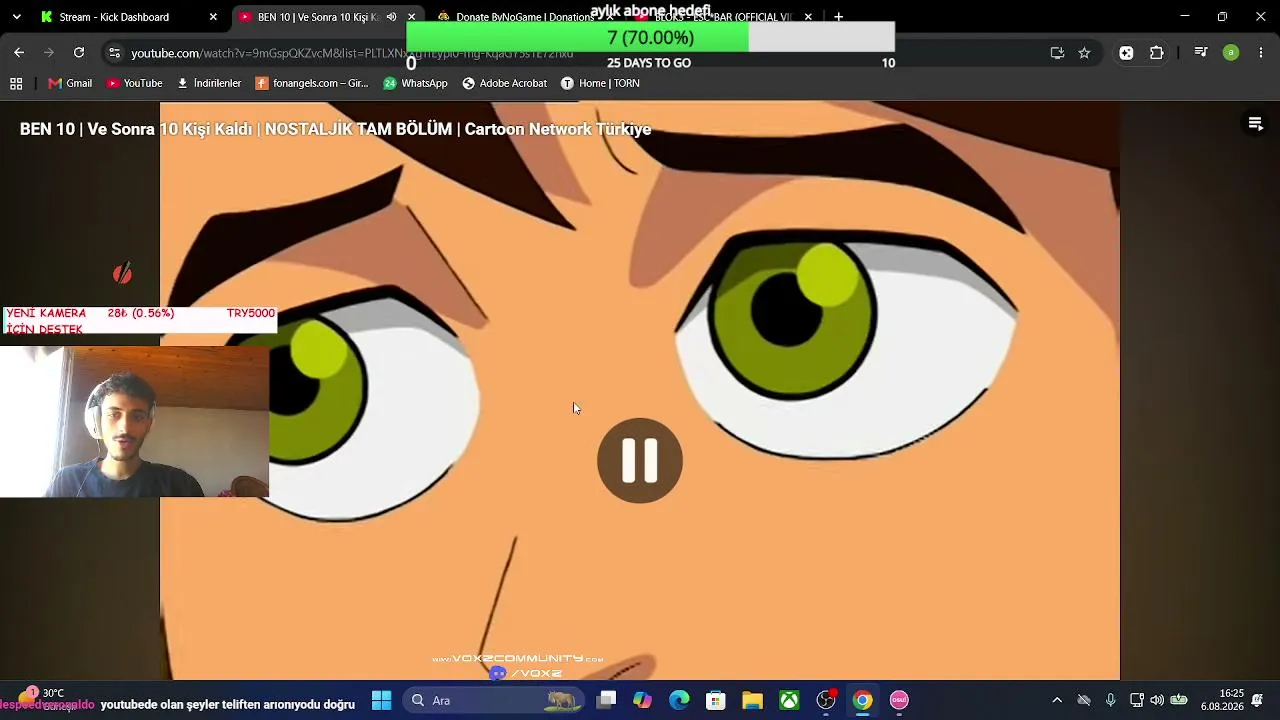Open the Chrome profile avatar
1280x720 pixels.
pyautogui.click(x=1231, y=53)
